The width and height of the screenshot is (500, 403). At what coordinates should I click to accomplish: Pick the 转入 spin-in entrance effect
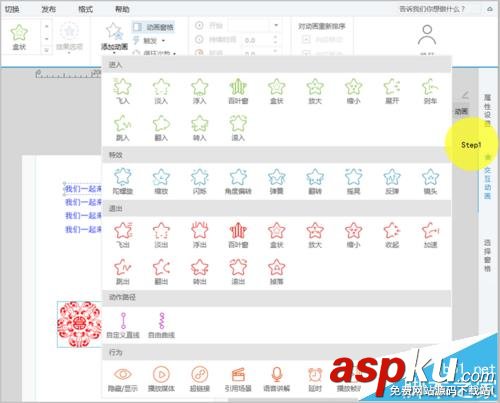200,128
